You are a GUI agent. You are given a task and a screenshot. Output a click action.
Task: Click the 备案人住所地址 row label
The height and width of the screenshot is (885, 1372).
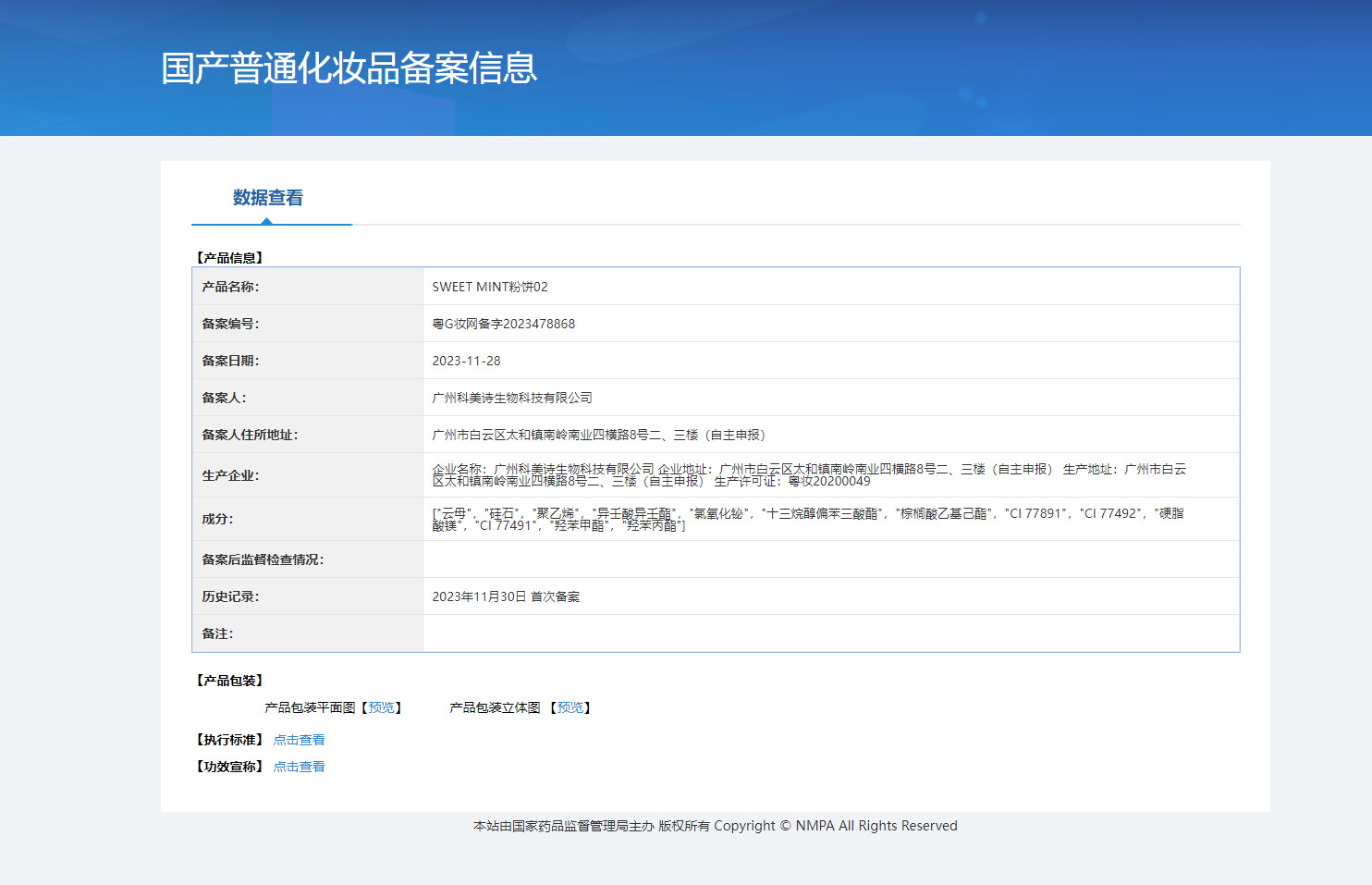pyautogui.click(x=250, y=435)
